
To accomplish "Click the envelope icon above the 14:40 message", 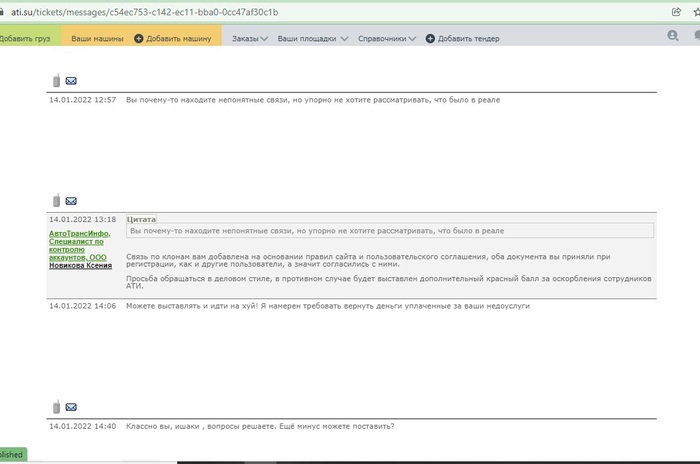I will 71,407.
